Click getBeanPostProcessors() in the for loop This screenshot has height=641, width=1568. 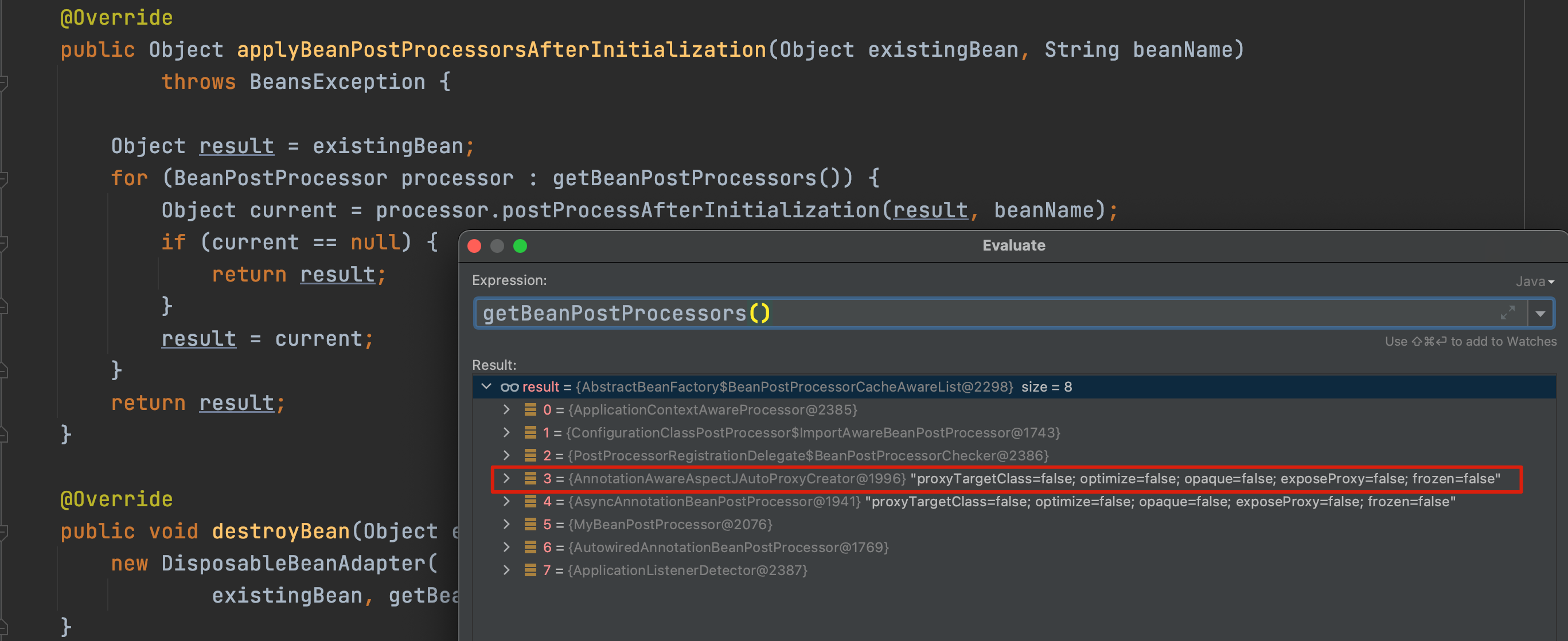(703, 178)
